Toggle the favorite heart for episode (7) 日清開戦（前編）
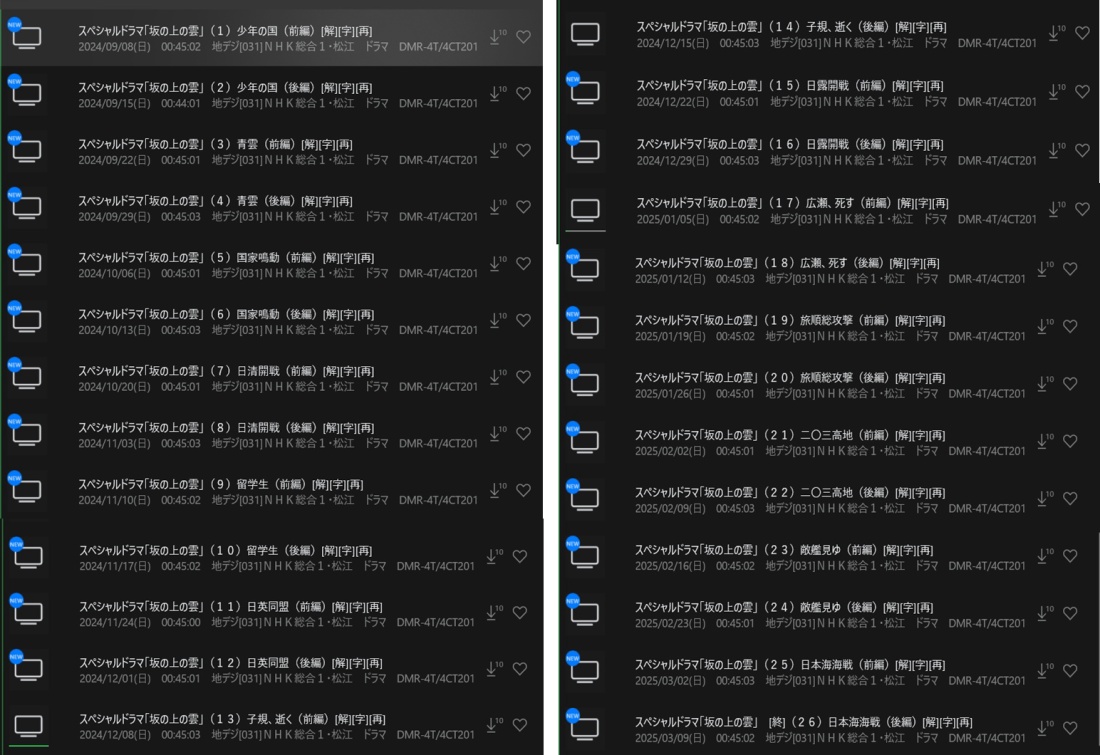This screenshot has height=755, width=1100. 523,377
